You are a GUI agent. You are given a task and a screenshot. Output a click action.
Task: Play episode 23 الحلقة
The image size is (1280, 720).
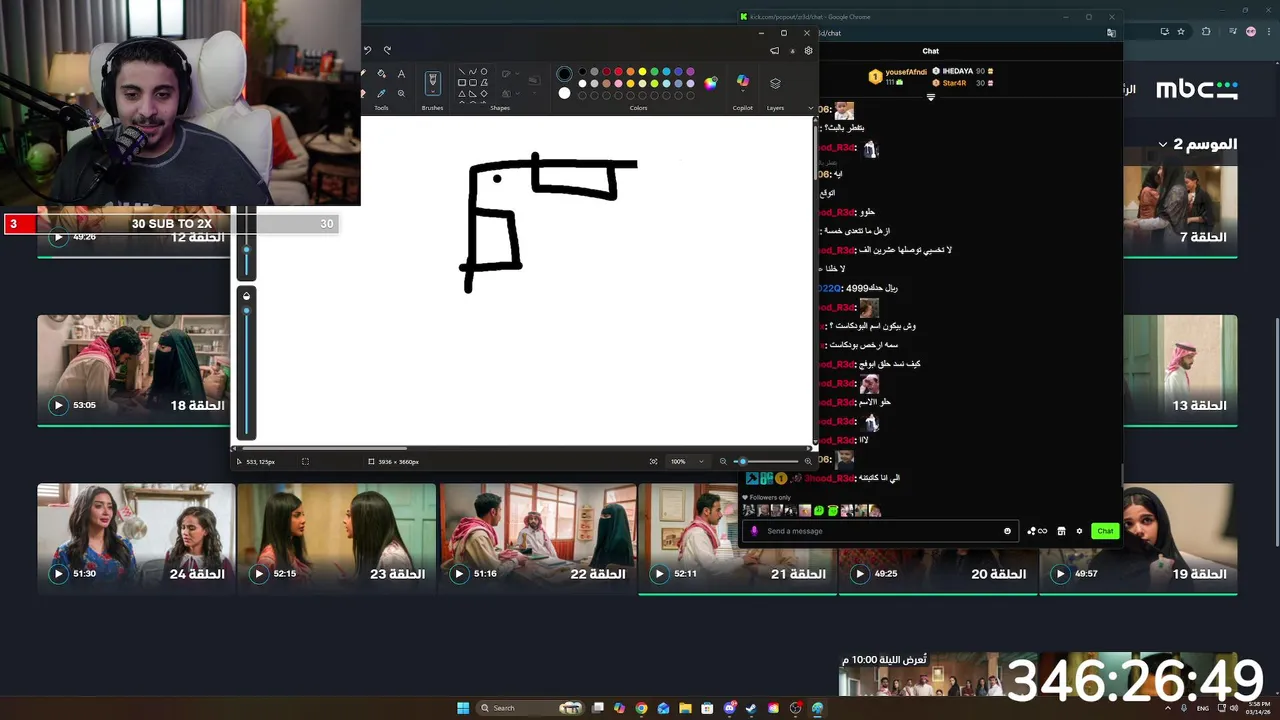coord(258,574)
